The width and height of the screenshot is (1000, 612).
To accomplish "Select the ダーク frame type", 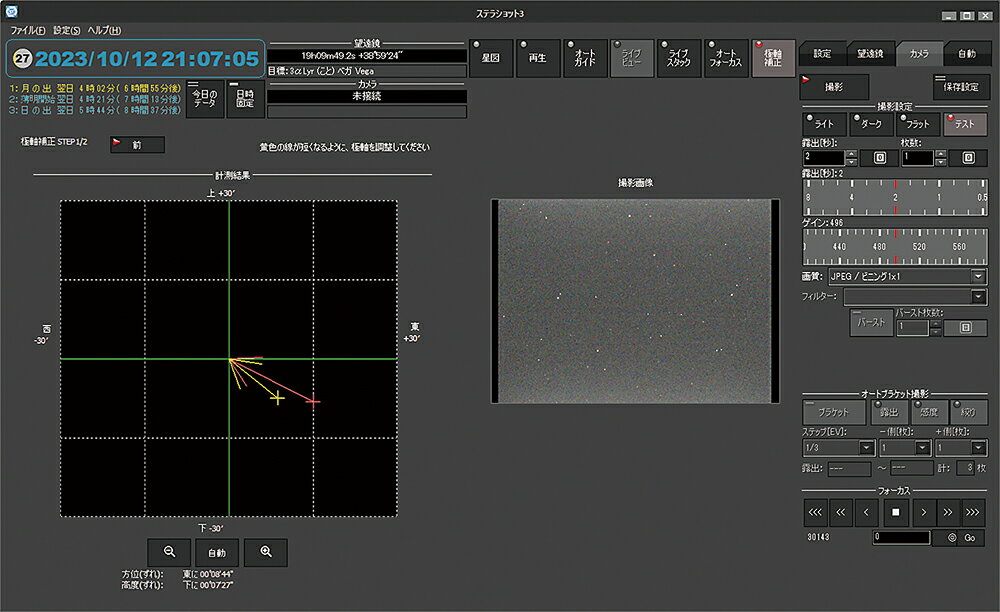I will (871, 124).
